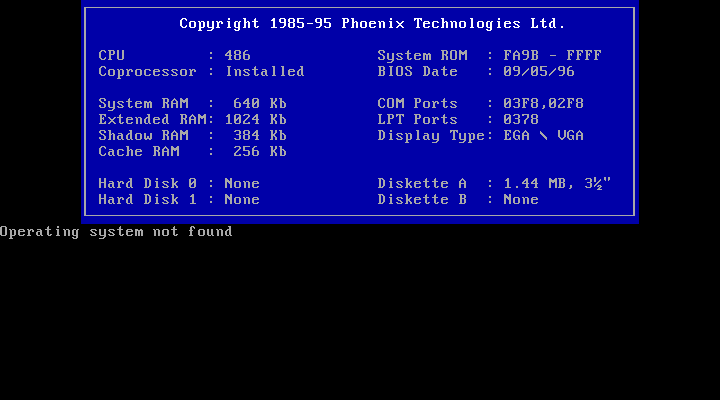Screen dimensions: 720x400
Task: Click the System RAM 640 Kb value
Action: [259, 103]
